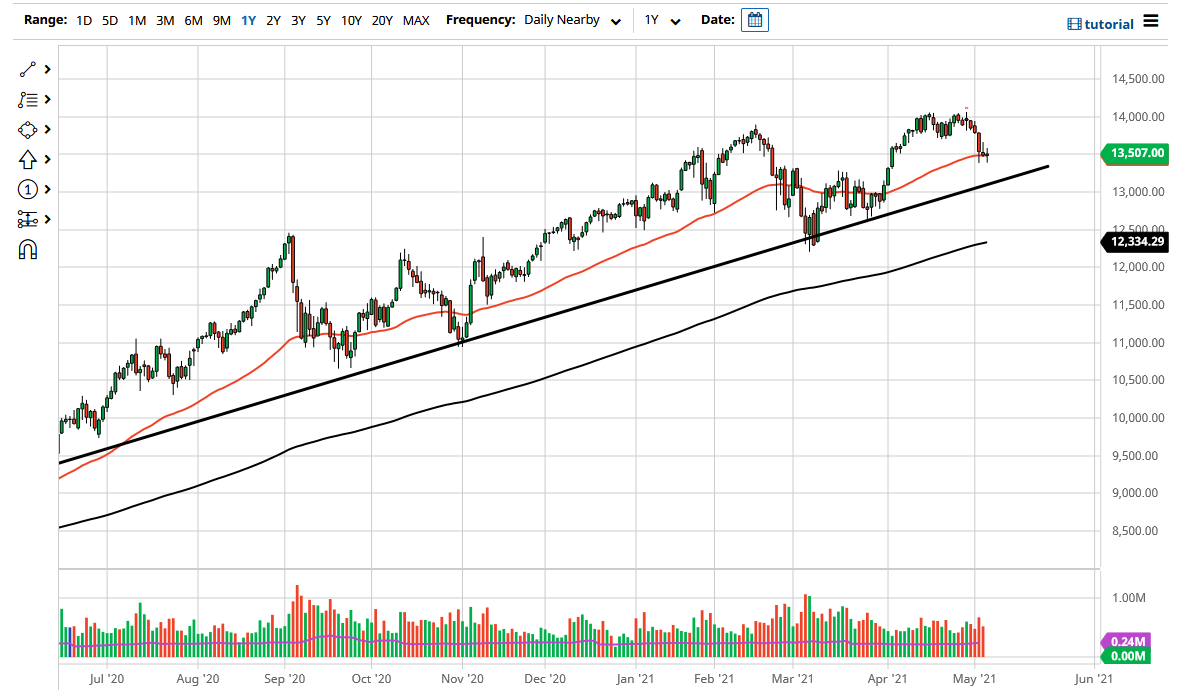Toggle the magnet snap mode
The height and width of the screenshot is (696, 1179).
[28, 249]
